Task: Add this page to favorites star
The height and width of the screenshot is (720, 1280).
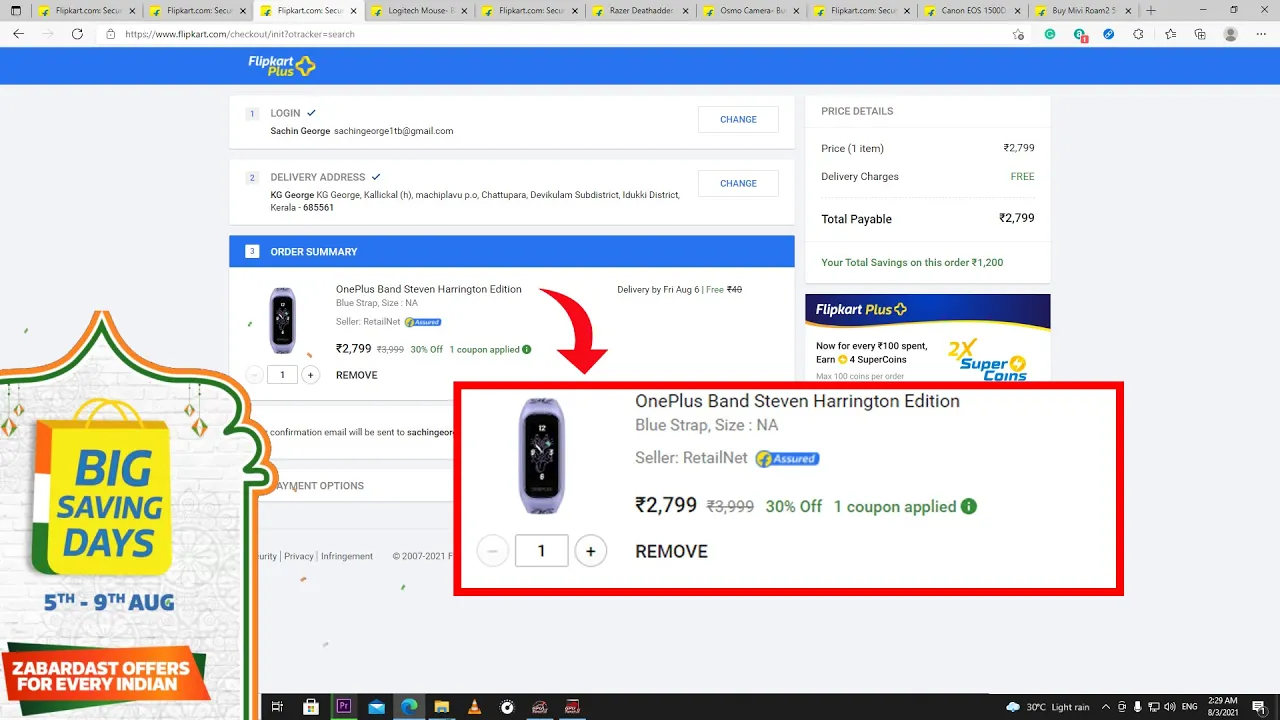Action: pos(1018,34)
